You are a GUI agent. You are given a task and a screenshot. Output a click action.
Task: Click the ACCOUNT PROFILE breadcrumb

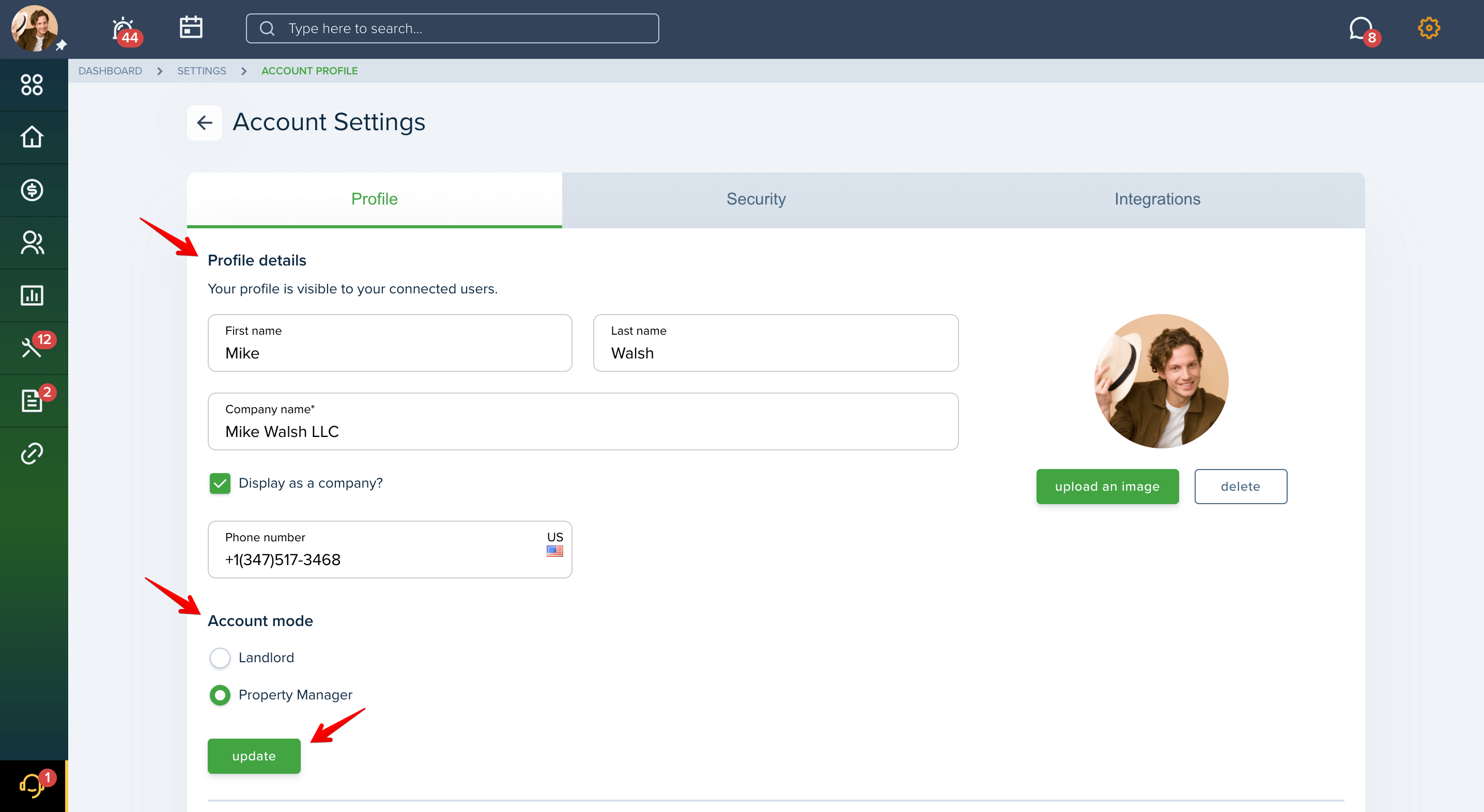coord(310,71)
